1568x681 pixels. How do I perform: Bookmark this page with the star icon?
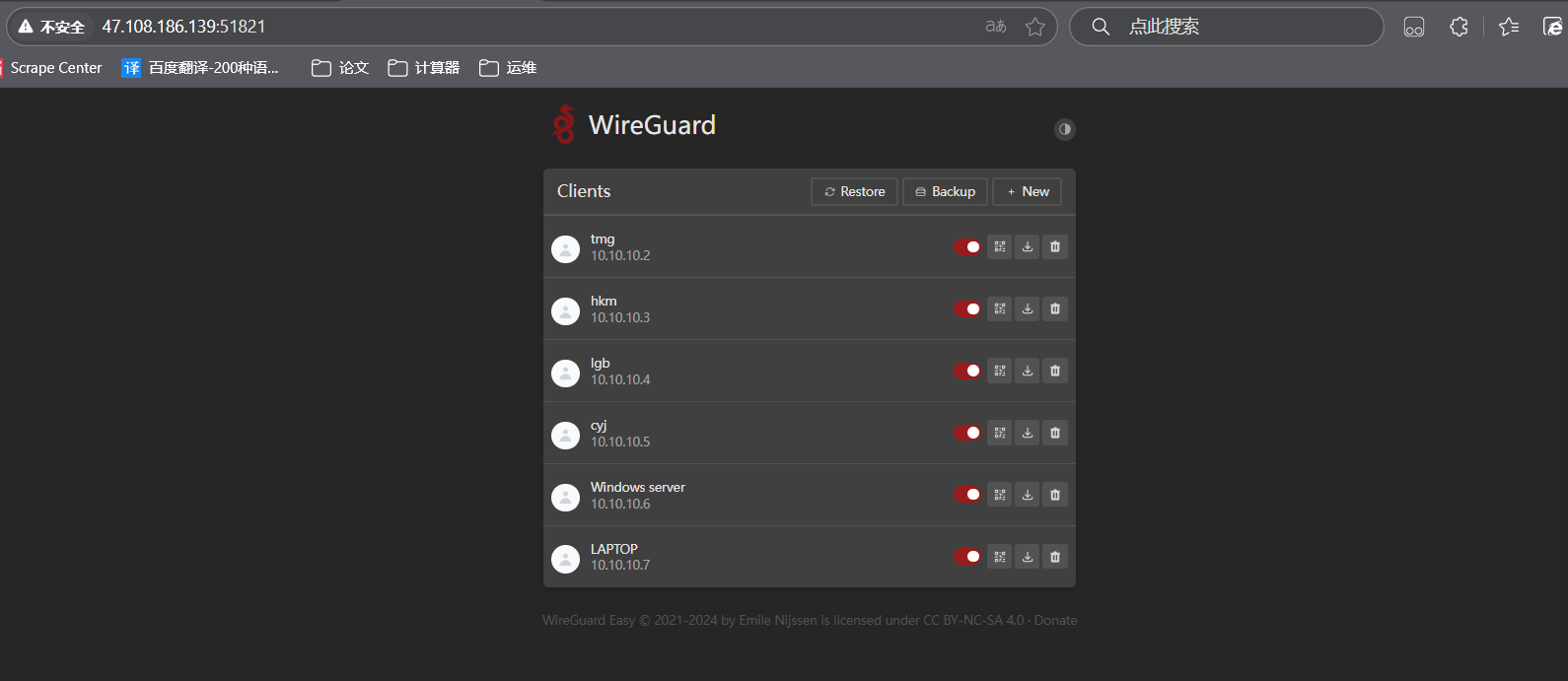pos(1035,27)
